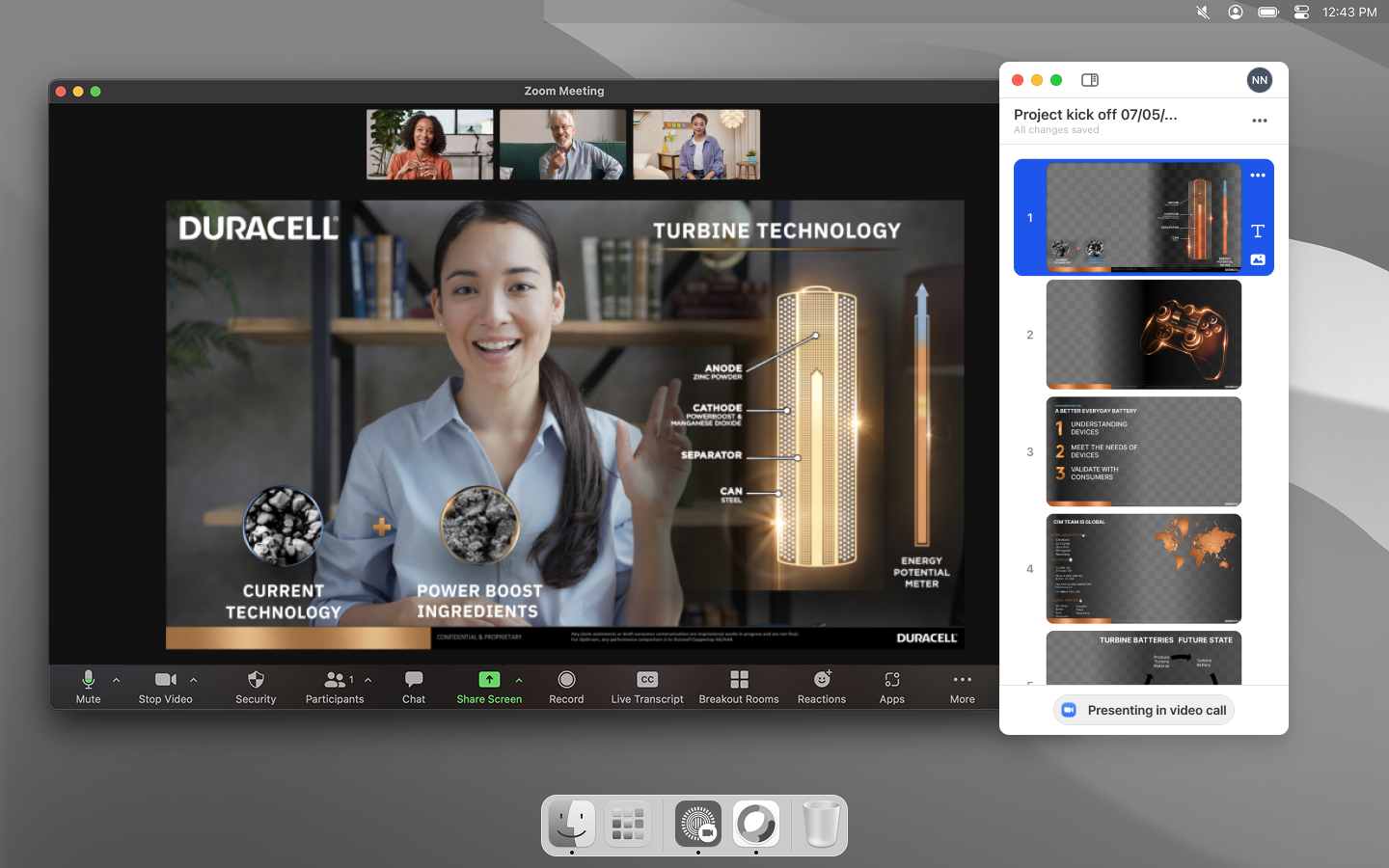The image size is (1389, 868).
Task: Click the 12:43 PM clock
Action: (x=1349, y=12)
